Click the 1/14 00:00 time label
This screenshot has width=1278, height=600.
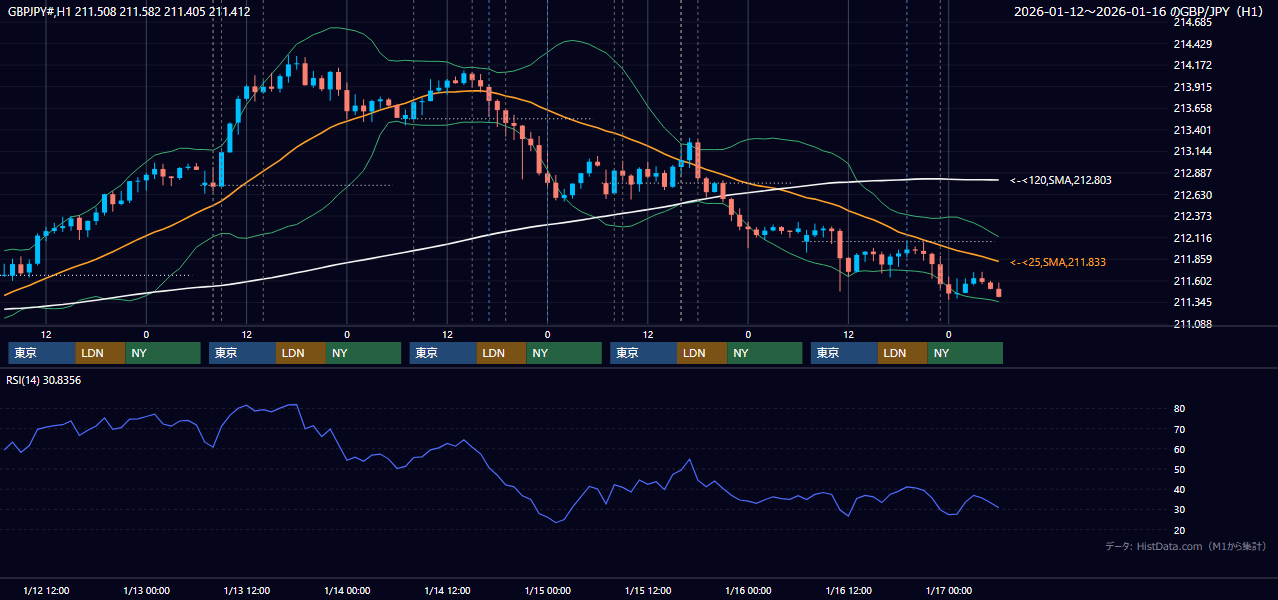click(x=347, y=591)
